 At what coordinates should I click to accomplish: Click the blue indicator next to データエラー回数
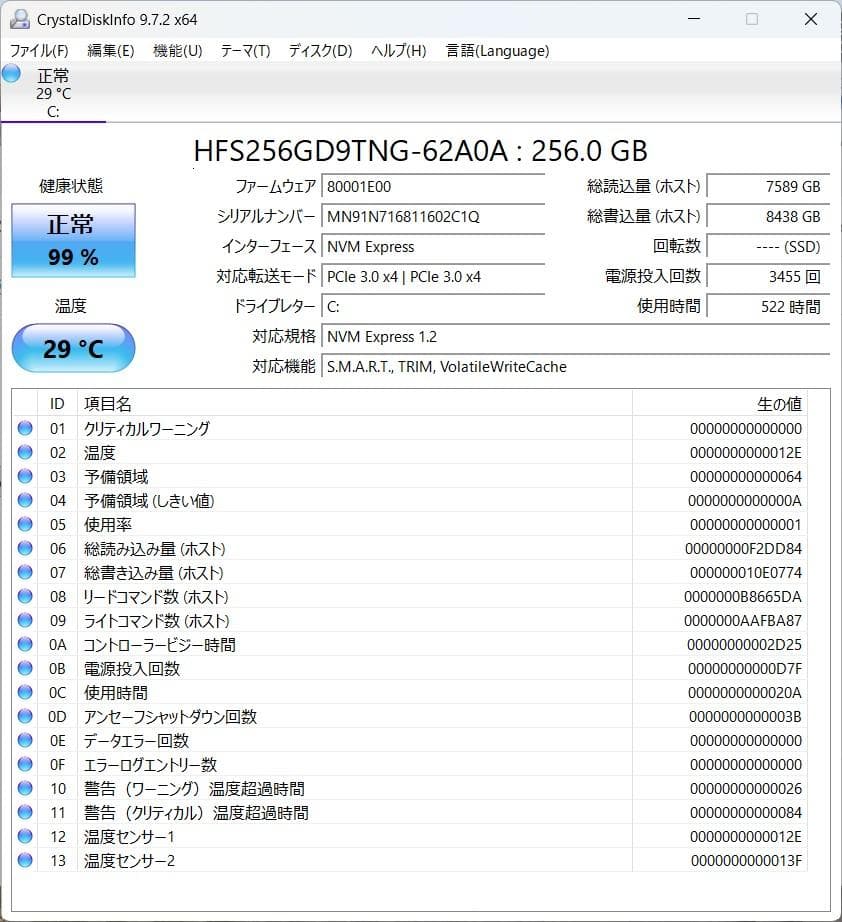[x=24, y=741]
